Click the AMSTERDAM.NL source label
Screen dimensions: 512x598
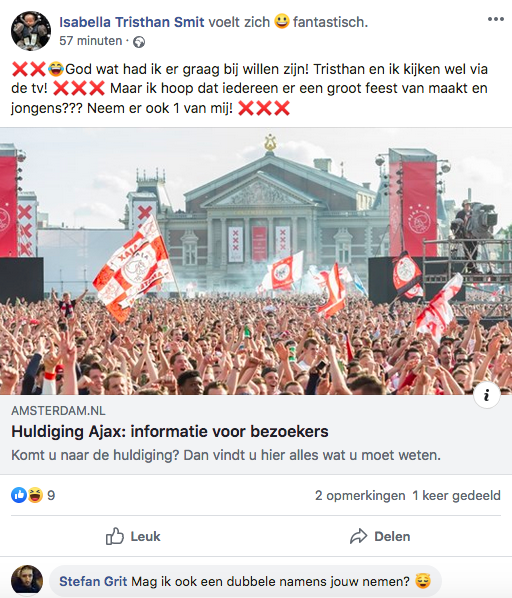pyautogui.click(x=58, y=411)
